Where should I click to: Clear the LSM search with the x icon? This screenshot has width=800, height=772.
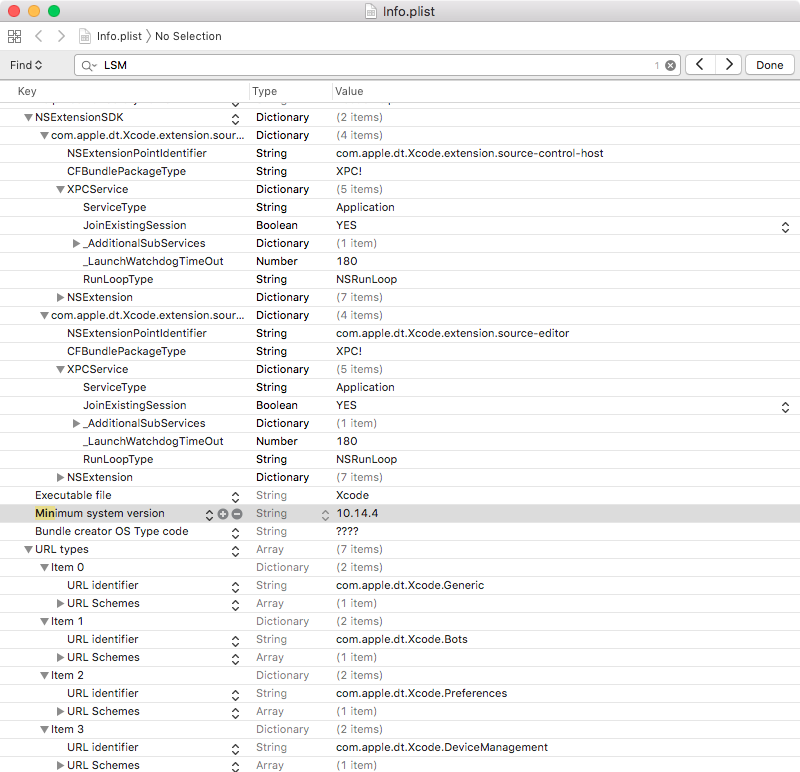pyautogui.click(x=669, y=64)
